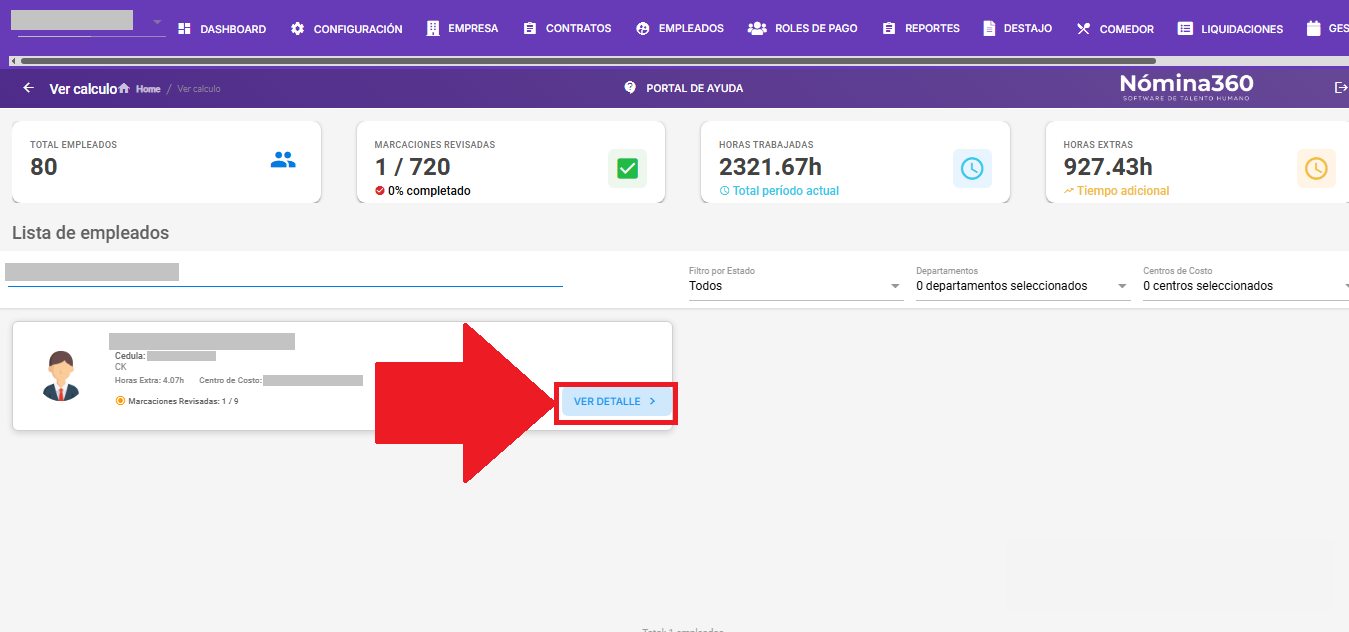Click the Home breadcrumb link
Screen dimensions: 1349x632
tap(148, 89)
